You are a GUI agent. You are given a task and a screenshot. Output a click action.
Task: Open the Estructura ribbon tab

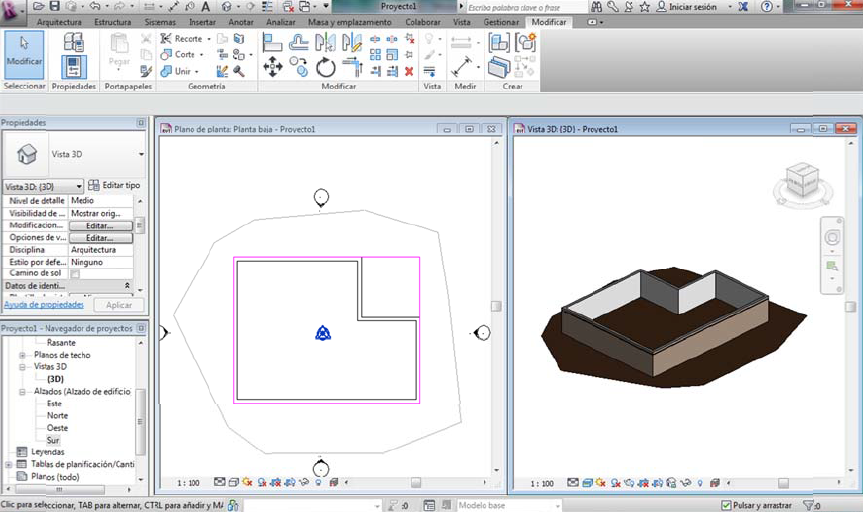tap(113, 22)
